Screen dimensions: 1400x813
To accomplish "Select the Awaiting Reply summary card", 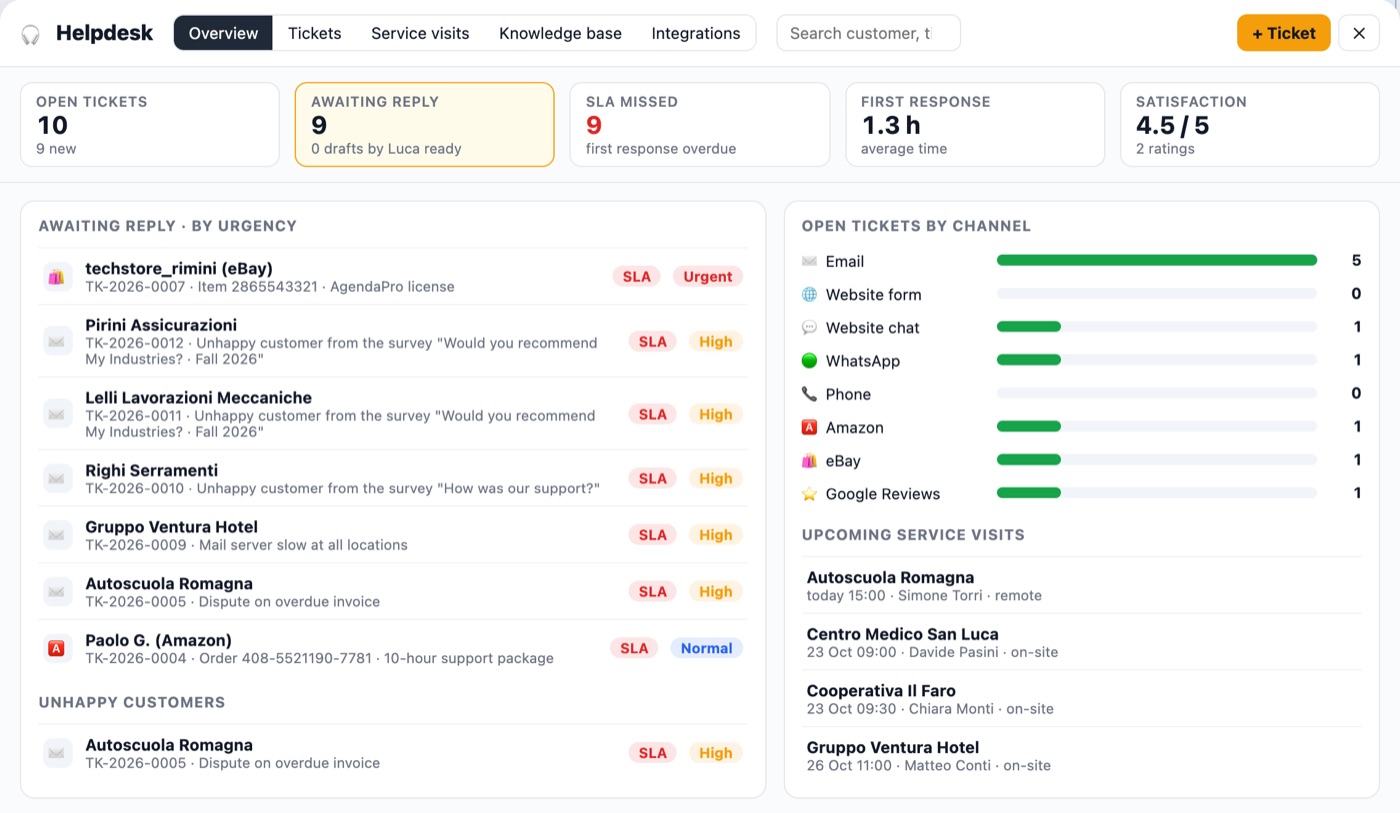I will (425, 125).
